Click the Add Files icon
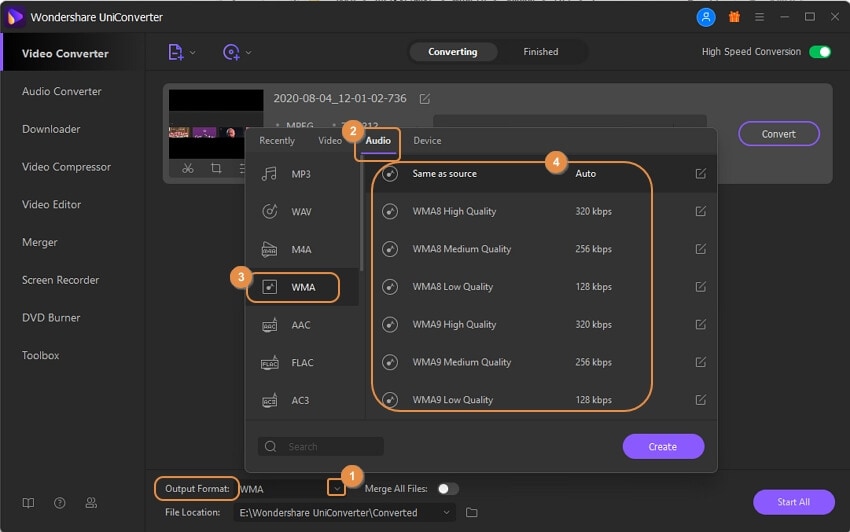 point(175,52)
